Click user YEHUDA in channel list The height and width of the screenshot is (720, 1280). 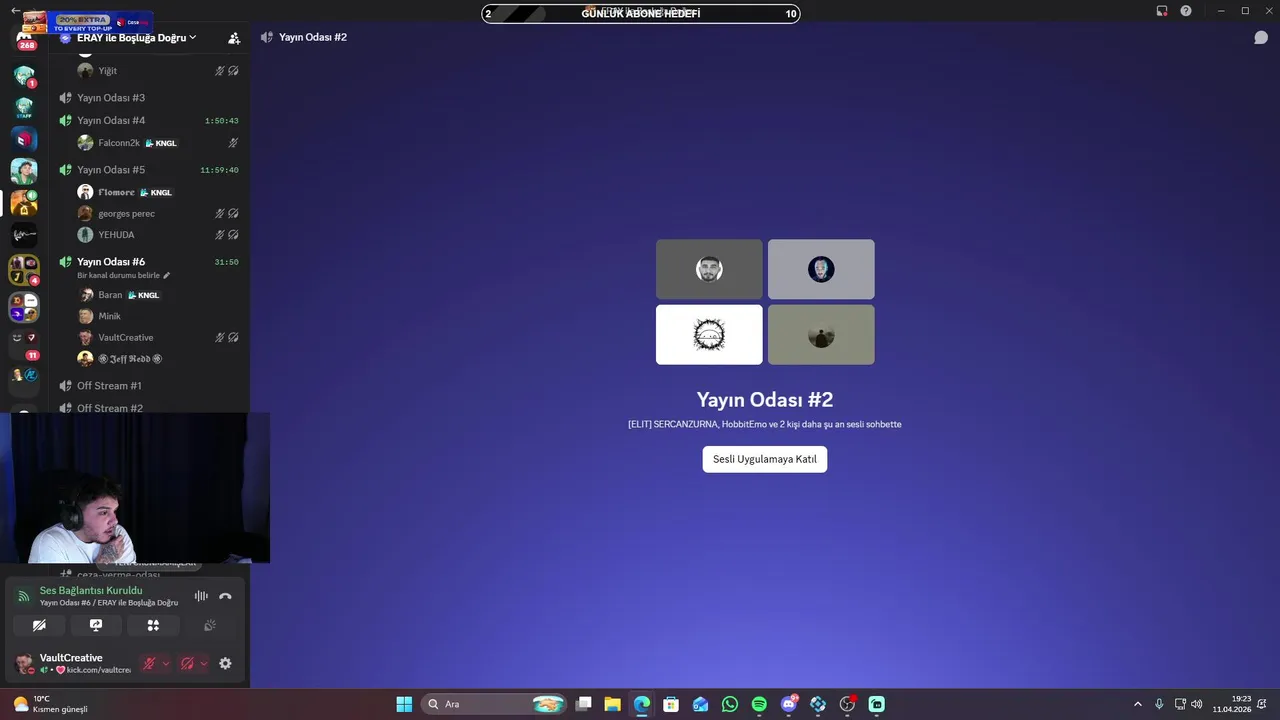116,234
